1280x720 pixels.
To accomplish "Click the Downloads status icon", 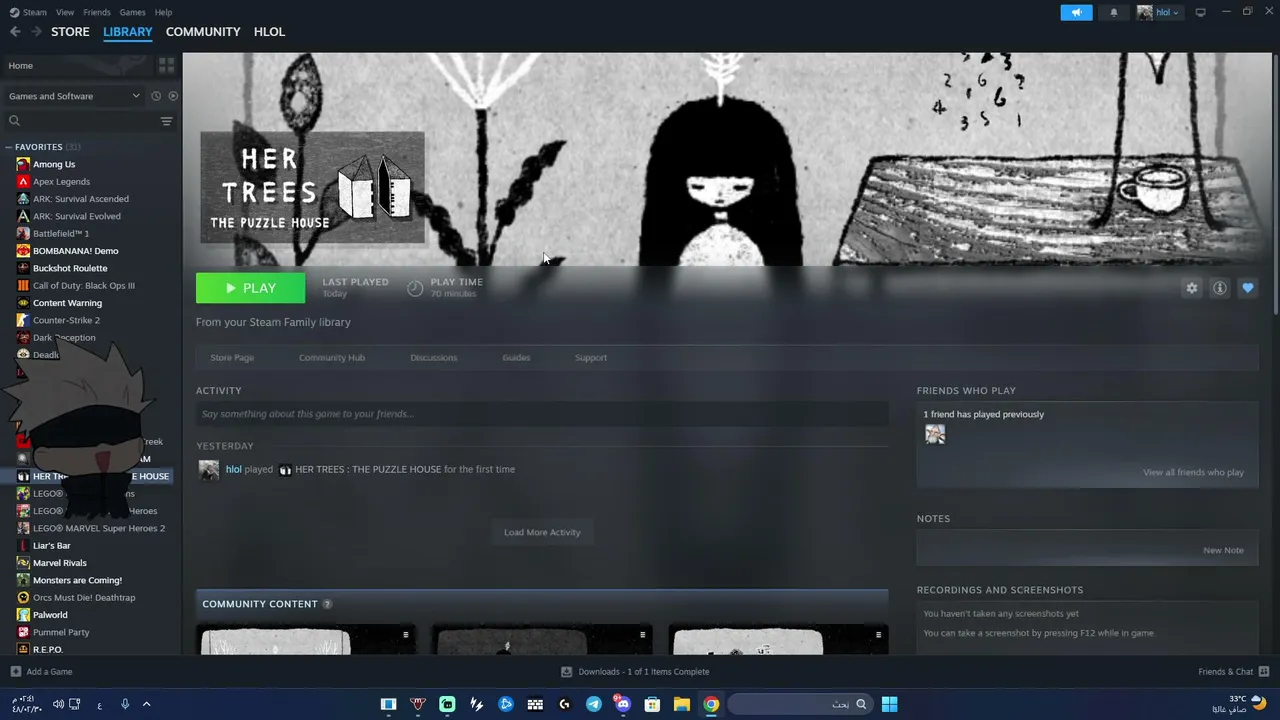I will (x=566, y=672).
